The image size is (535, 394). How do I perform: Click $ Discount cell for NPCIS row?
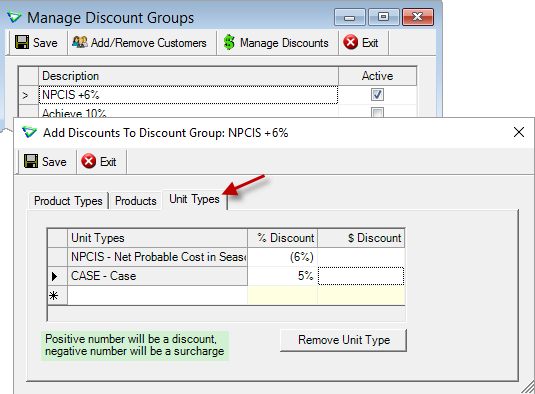coord(361,257)
